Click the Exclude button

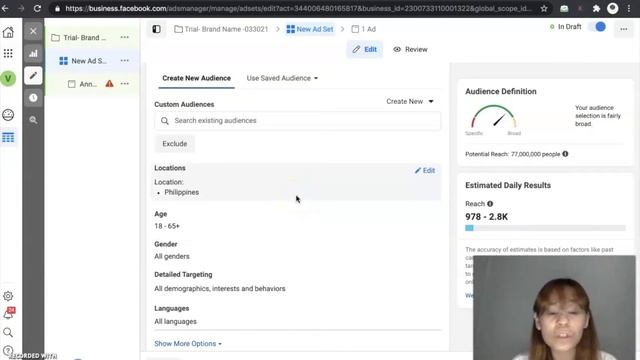click(x=175, y=144)
